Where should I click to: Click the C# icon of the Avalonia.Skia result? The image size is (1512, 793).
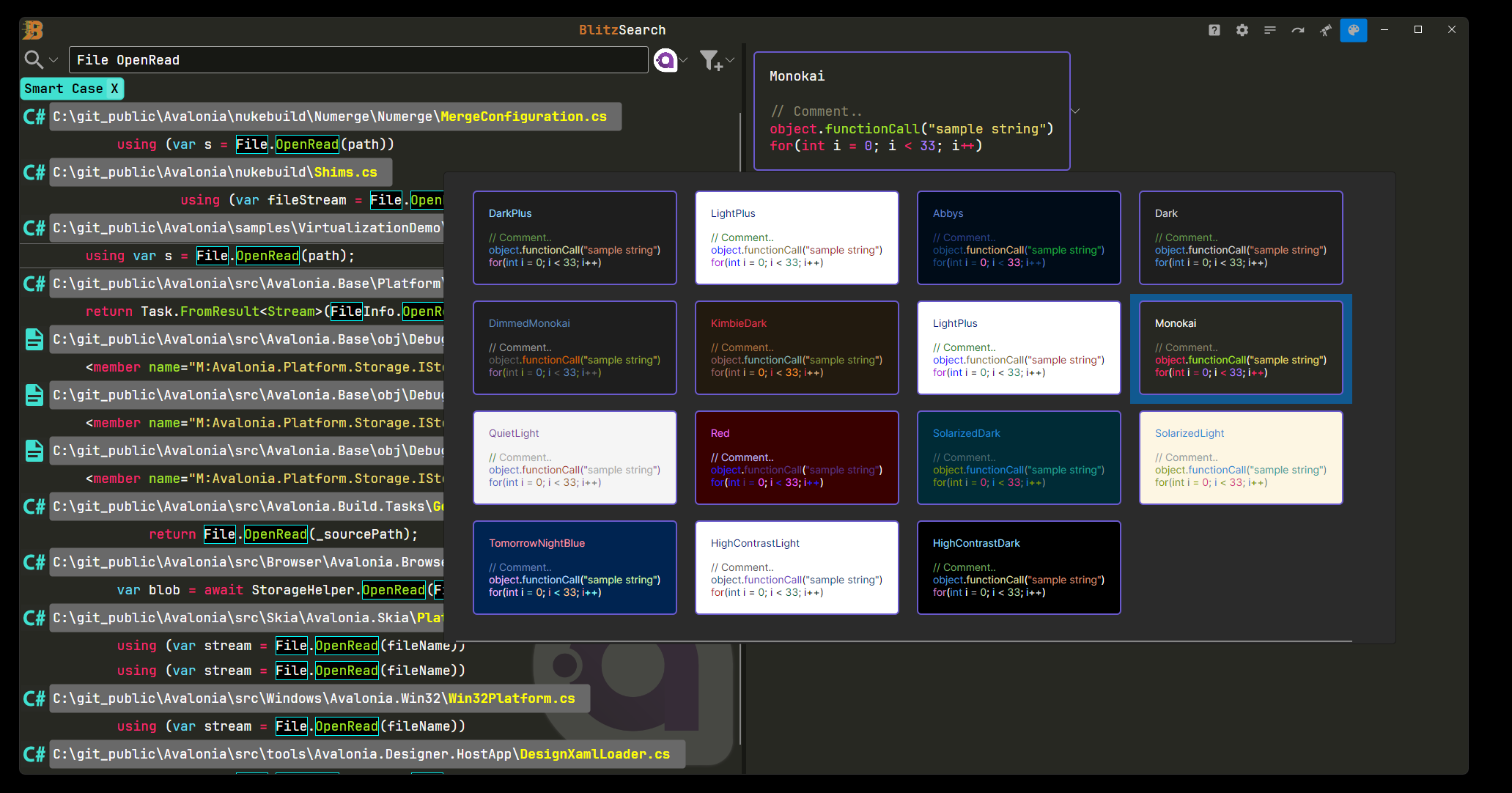pyautogui.click(x=34, y=618)
